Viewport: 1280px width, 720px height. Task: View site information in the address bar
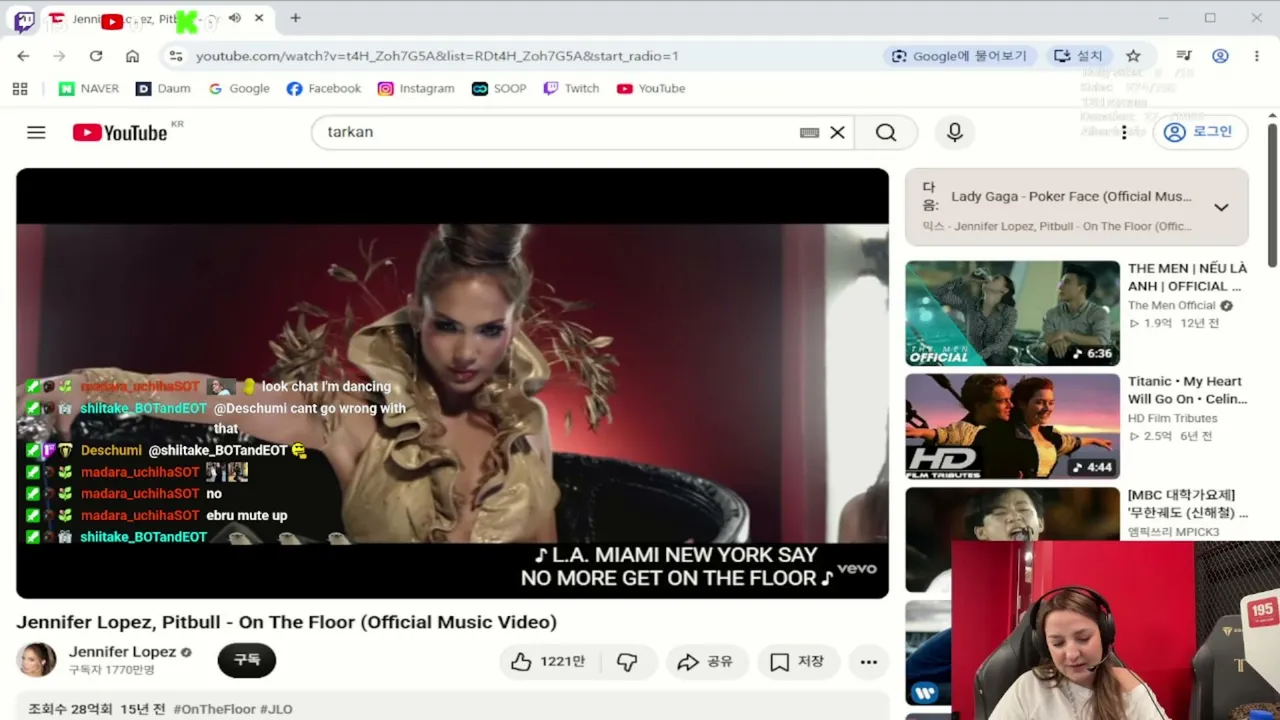pos(176,56)
